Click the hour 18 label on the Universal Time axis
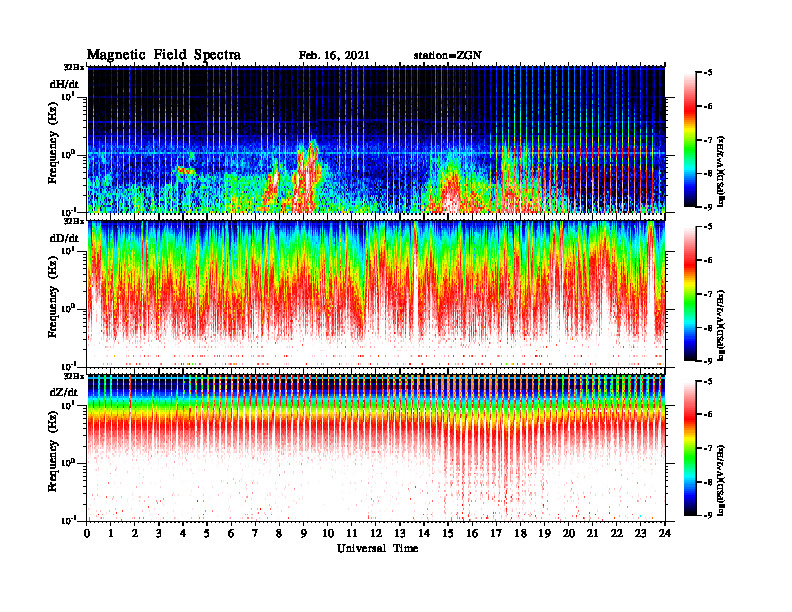Screen dimensions: 792x612 (520, 534)
